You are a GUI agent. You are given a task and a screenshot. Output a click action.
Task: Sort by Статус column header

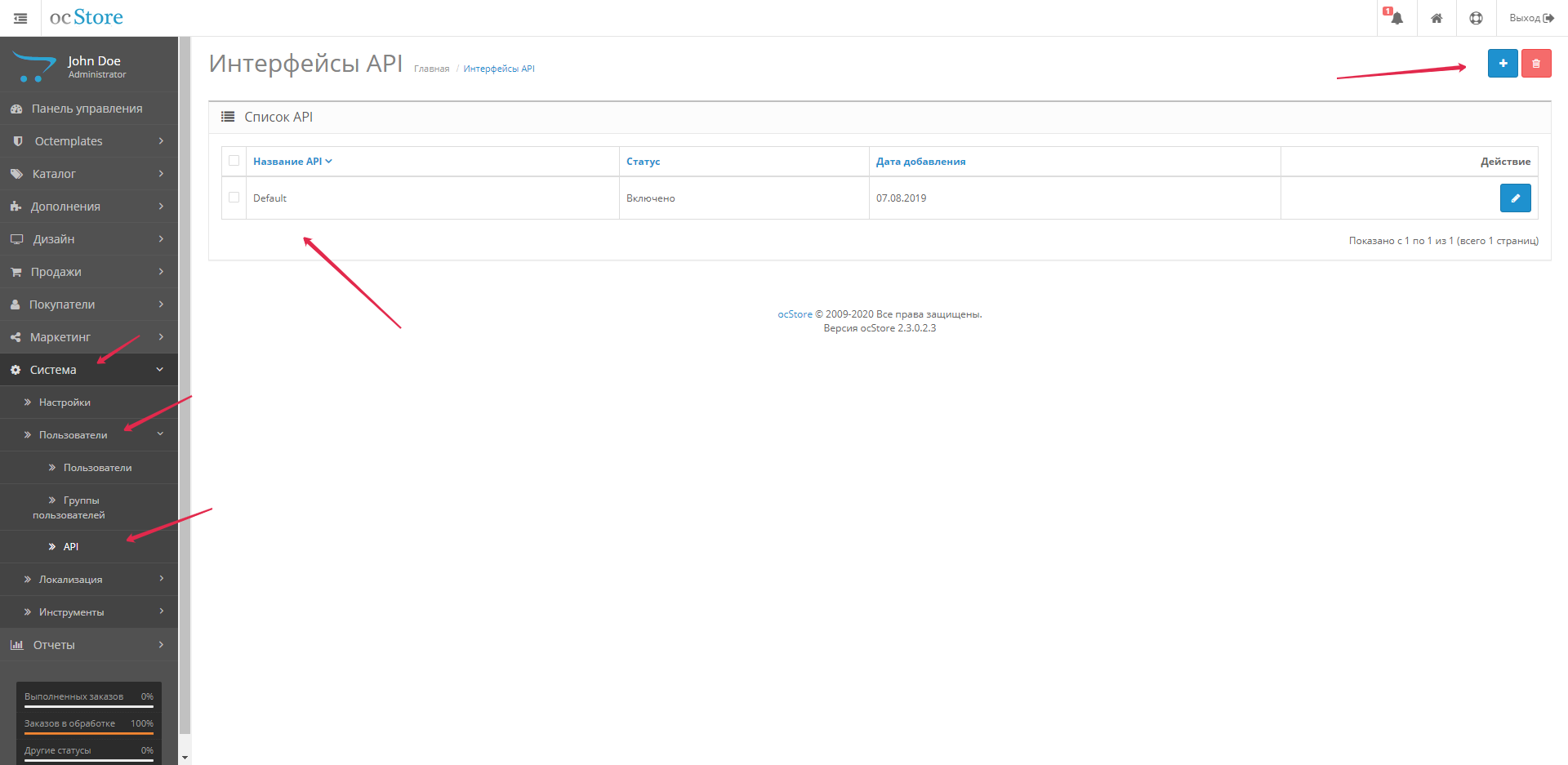643,162
